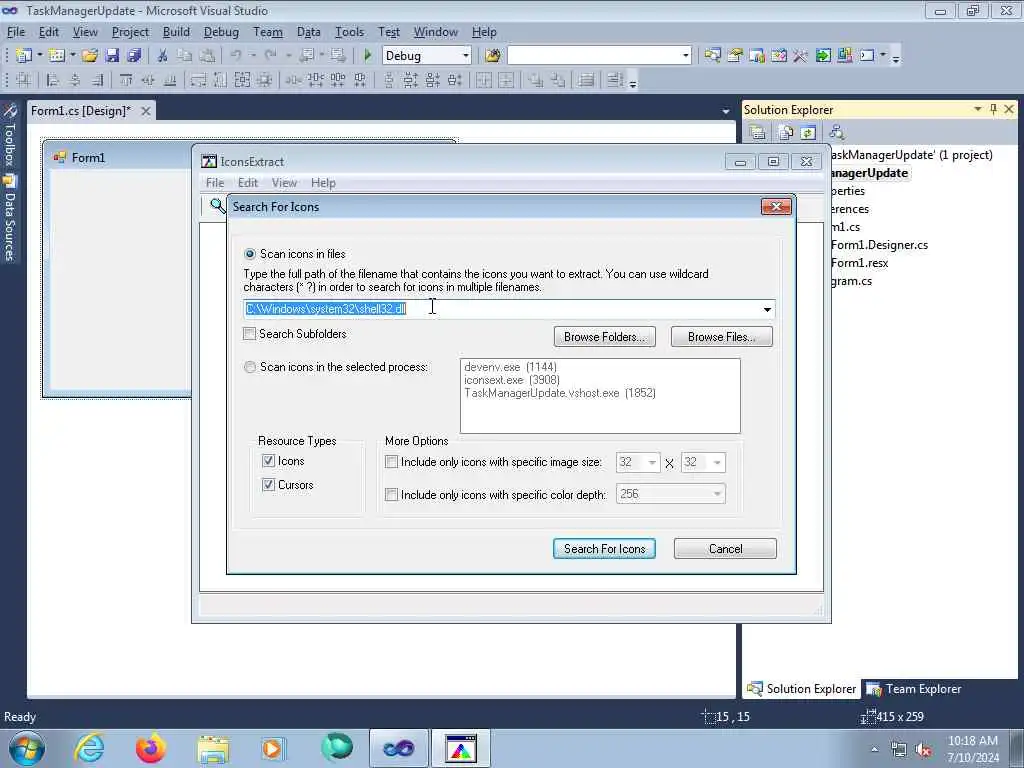
Task: Open the Debug menu in Visual Studio
Action: (x=221, y=32)
